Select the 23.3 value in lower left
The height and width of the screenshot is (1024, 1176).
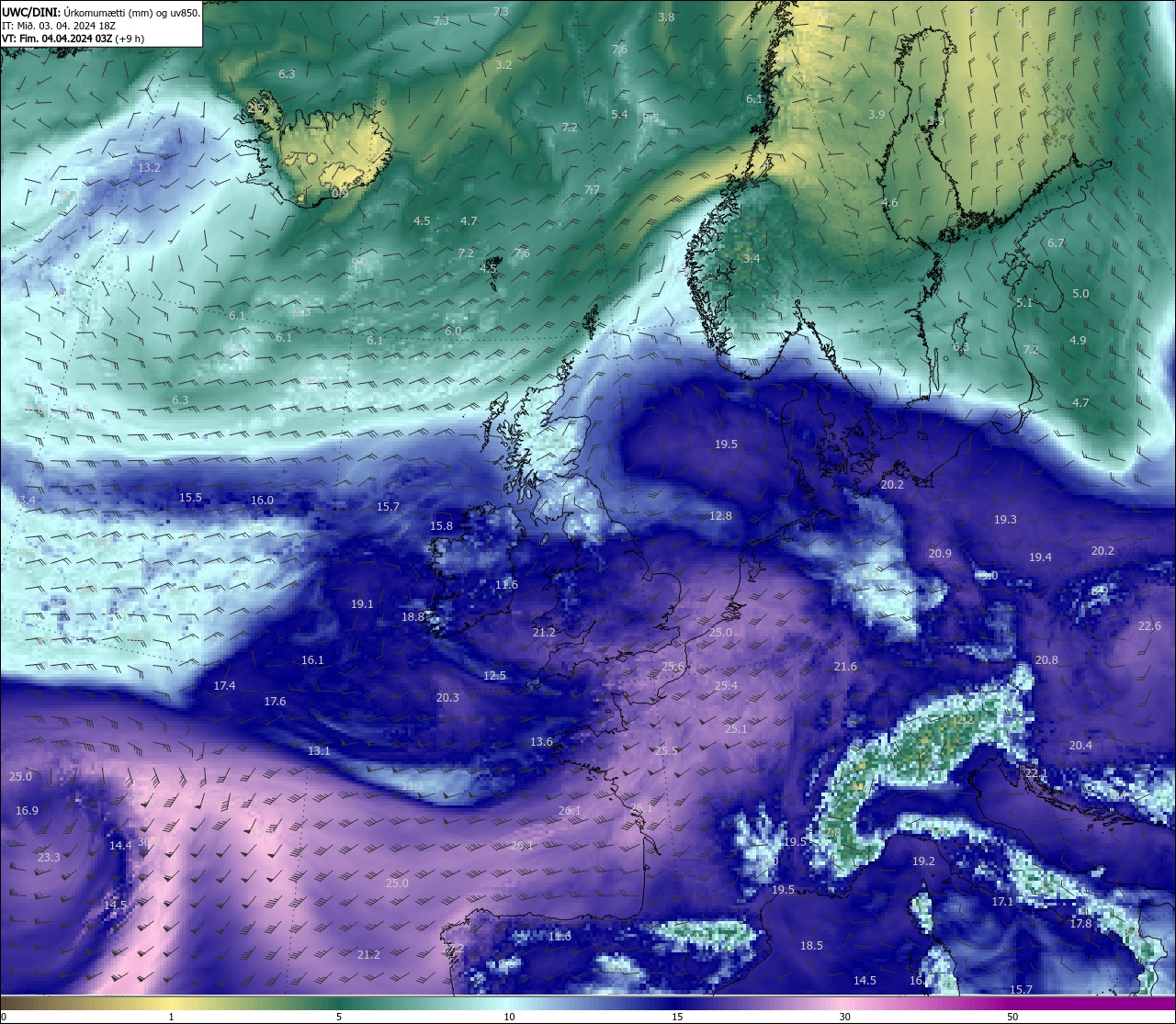click(x=49, y=858)
